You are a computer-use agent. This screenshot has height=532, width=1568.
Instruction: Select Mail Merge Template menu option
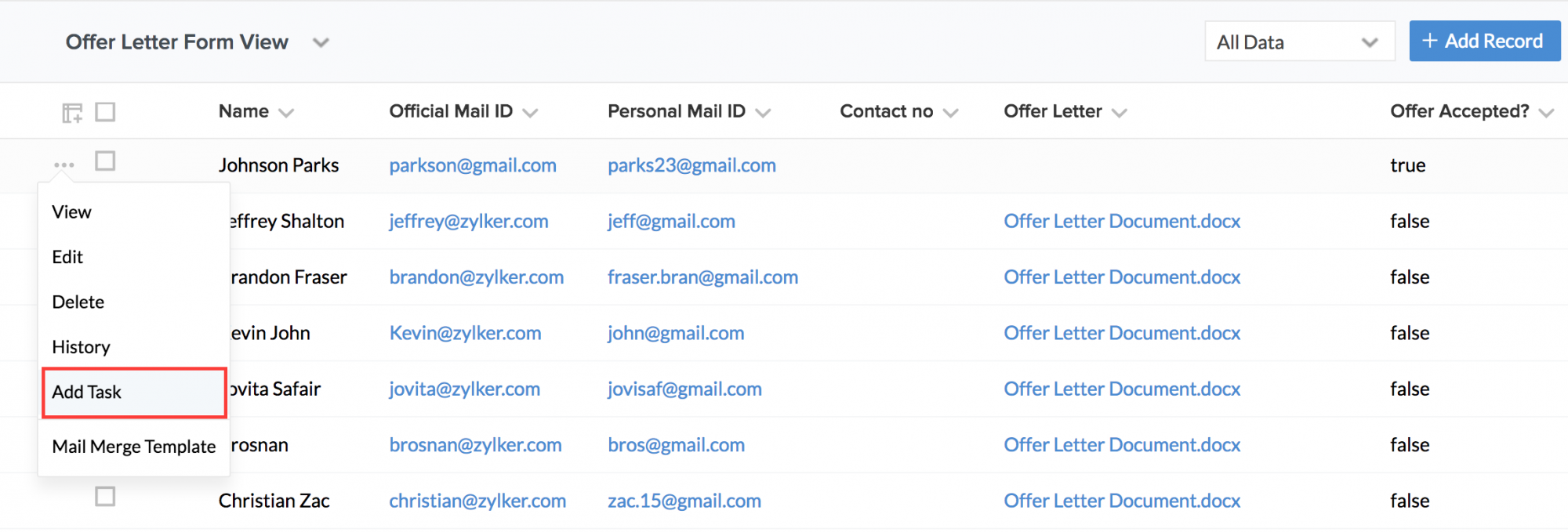coord(133,447)
